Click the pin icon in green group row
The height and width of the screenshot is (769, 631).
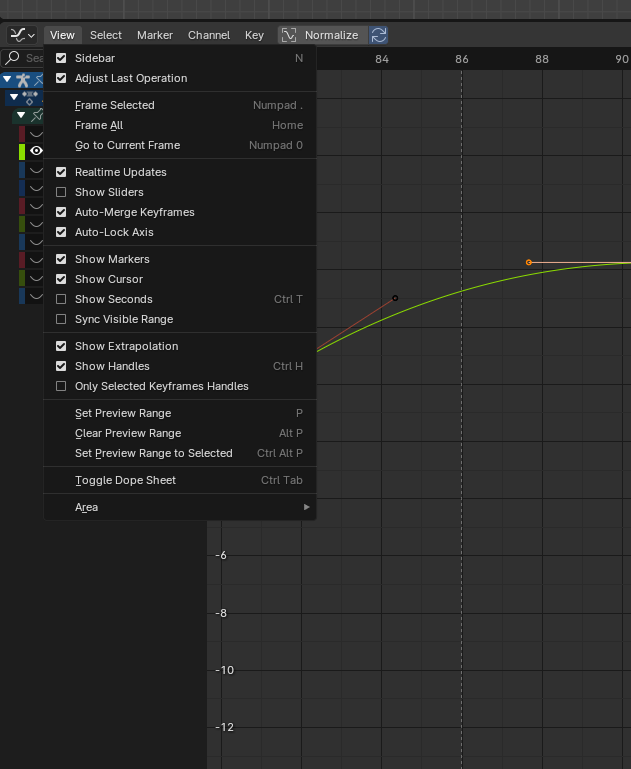(37, 115)
